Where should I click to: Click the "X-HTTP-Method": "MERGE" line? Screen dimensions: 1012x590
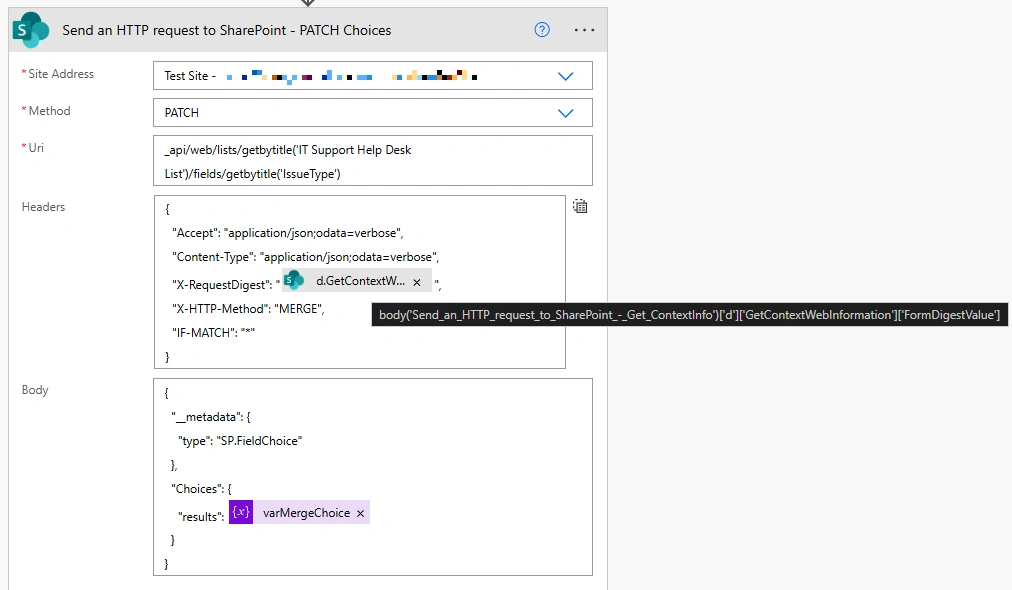[248, 309]
